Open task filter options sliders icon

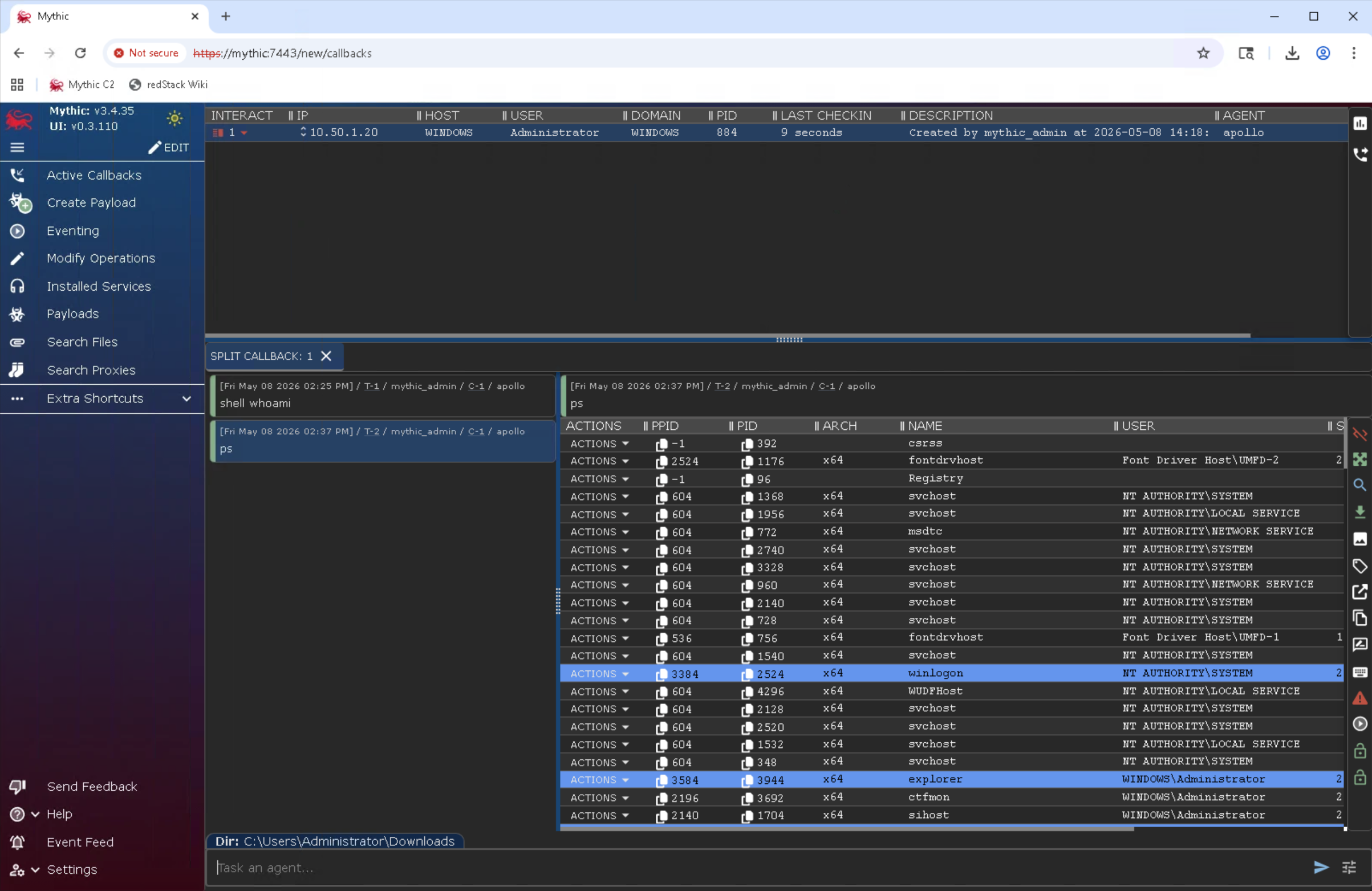[1349, 868]
